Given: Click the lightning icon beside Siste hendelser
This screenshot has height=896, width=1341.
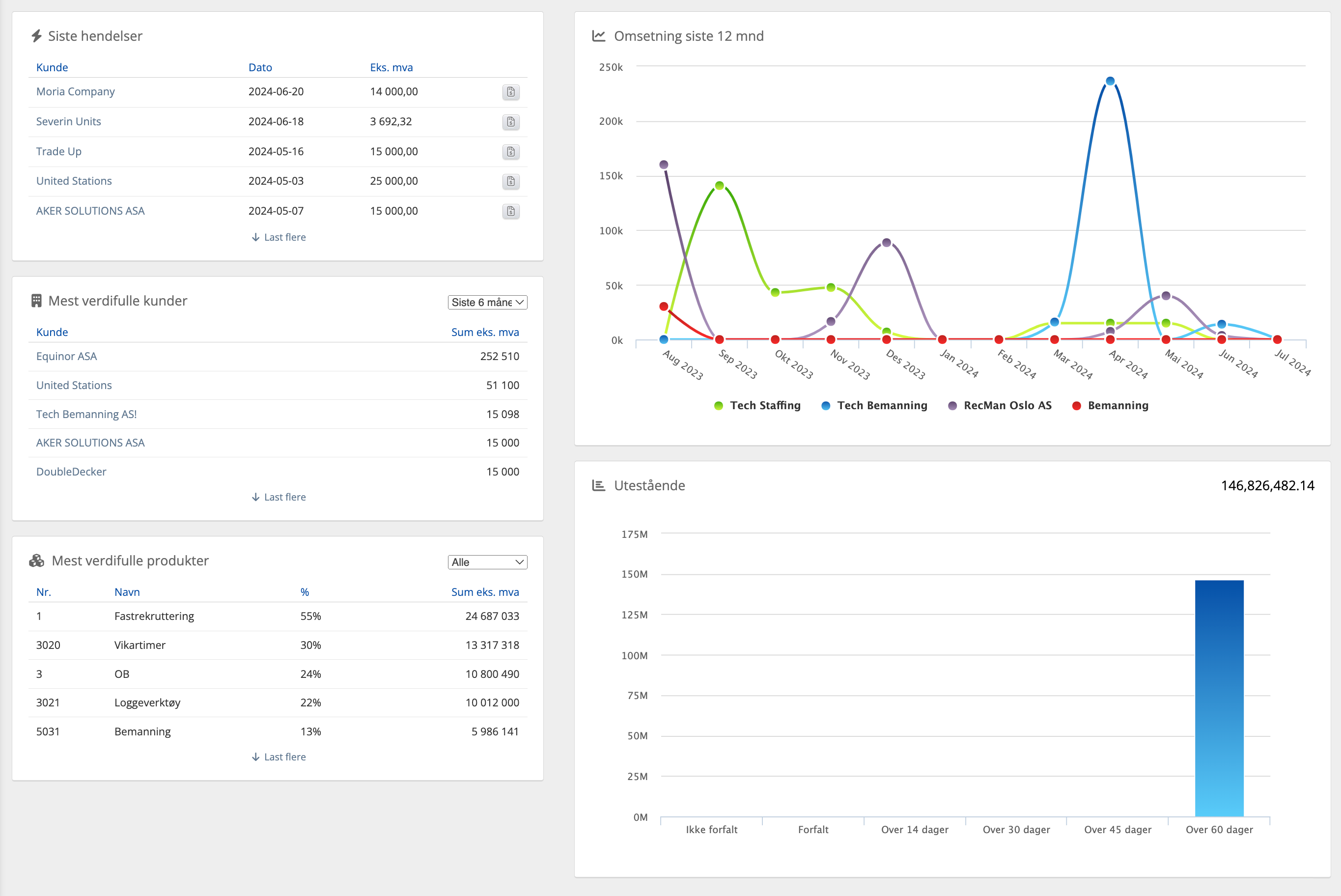Looking at the screenshot, I should [x=36, y=36].
